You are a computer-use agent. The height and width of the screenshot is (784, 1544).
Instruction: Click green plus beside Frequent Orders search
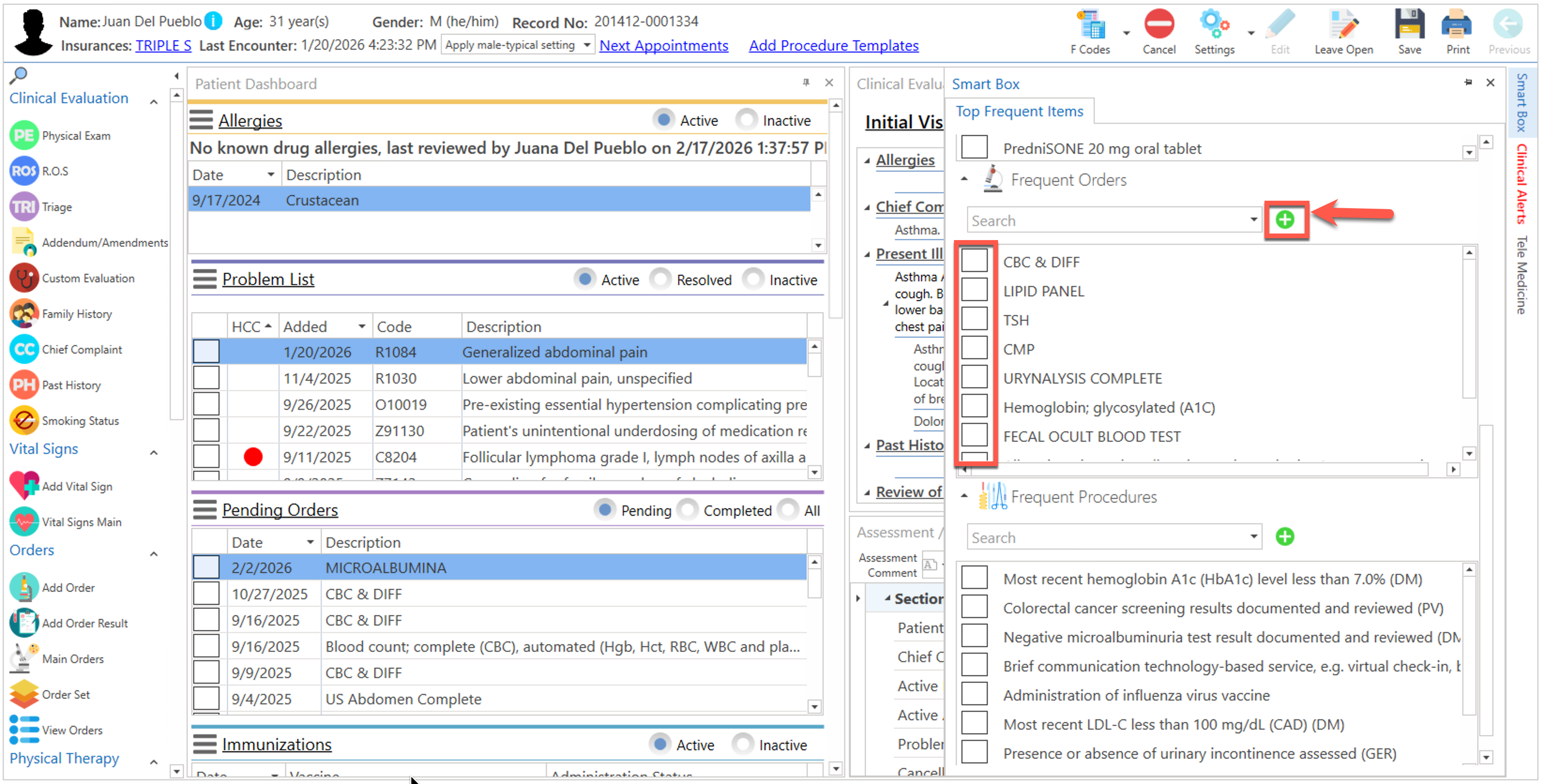click(x=1285, y=220)
